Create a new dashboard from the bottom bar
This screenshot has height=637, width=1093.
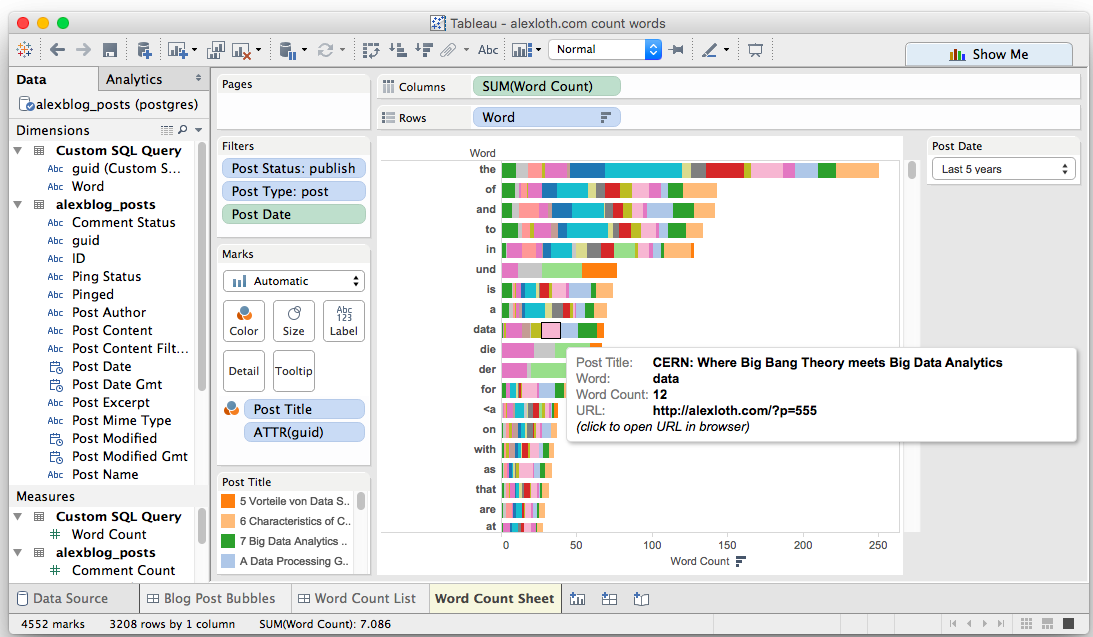pos(609,597)
